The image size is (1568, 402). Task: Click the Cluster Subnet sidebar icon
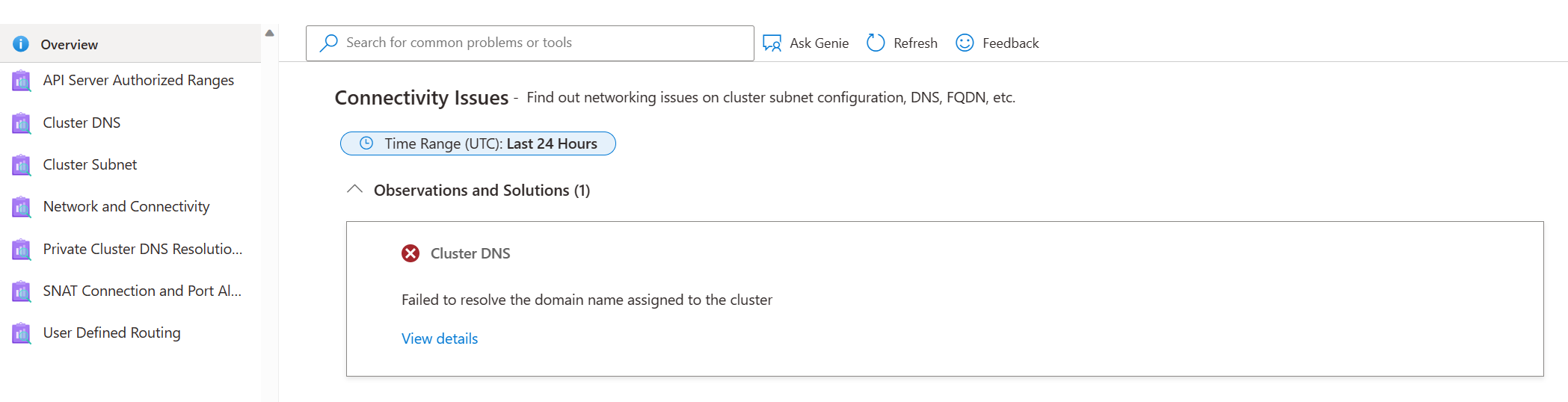point(21,165)
